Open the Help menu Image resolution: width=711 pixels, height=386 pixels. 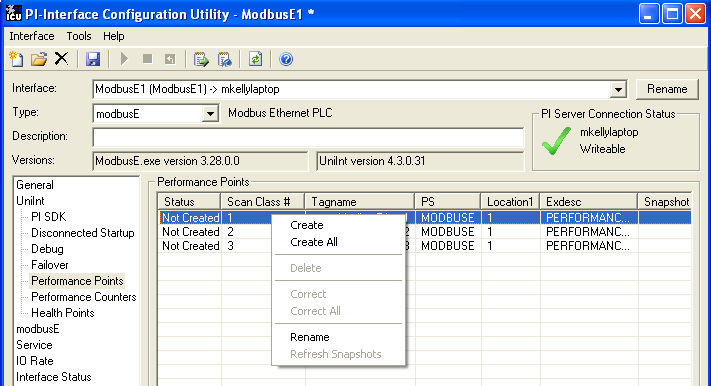coord(113,36)
